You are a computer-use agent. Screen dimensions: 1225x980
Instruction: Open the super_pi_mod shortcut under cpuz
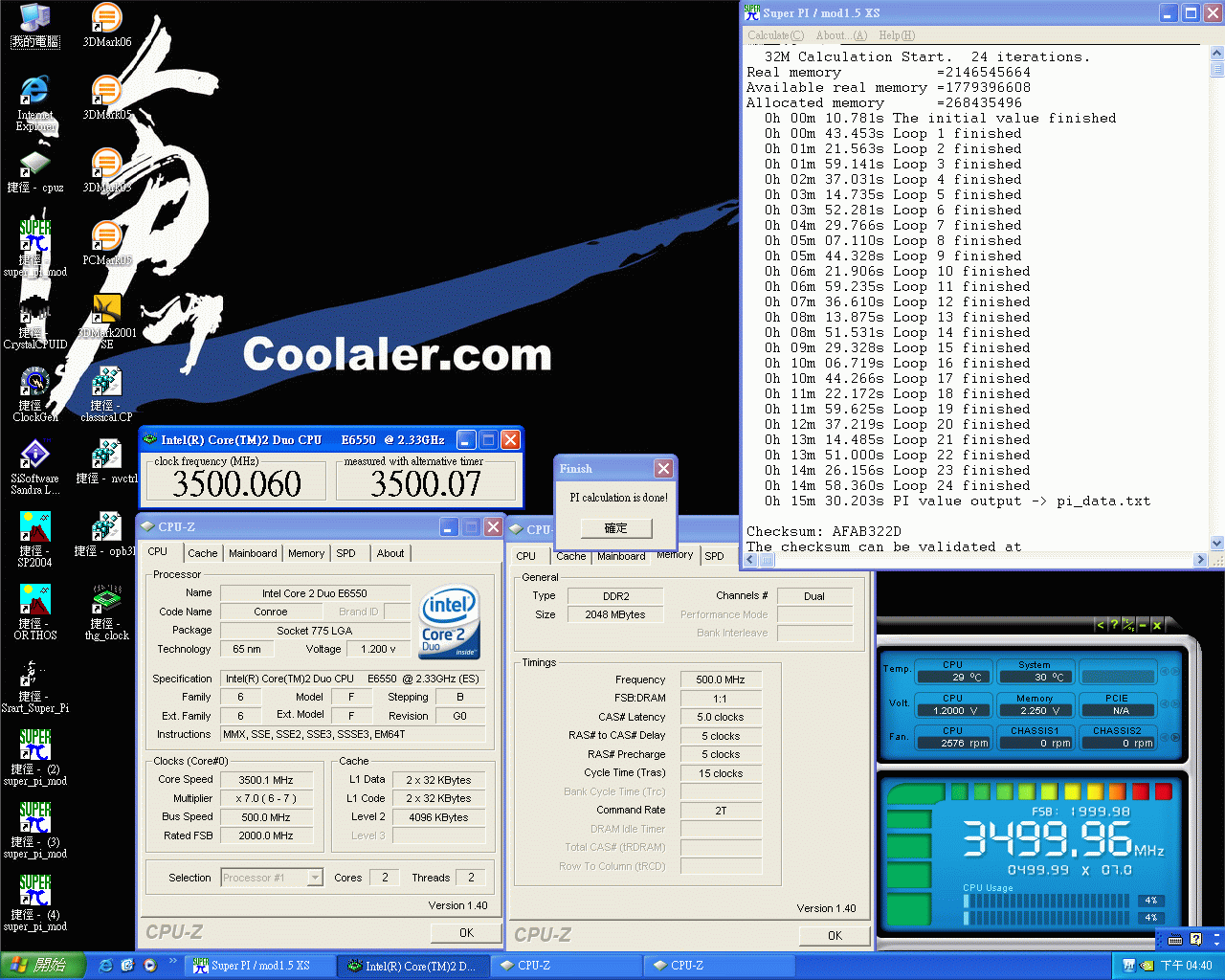tap(35, 248)
